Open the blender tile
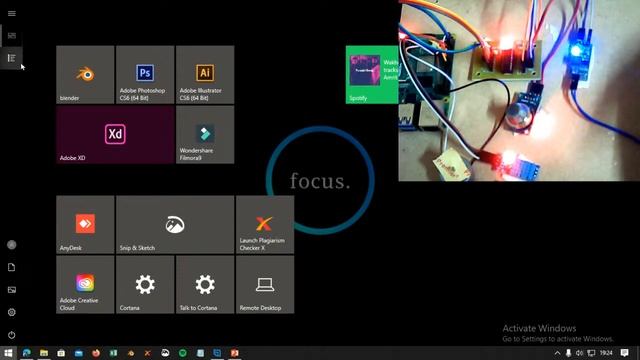This screenshot has height=360, width=640. 85,75
